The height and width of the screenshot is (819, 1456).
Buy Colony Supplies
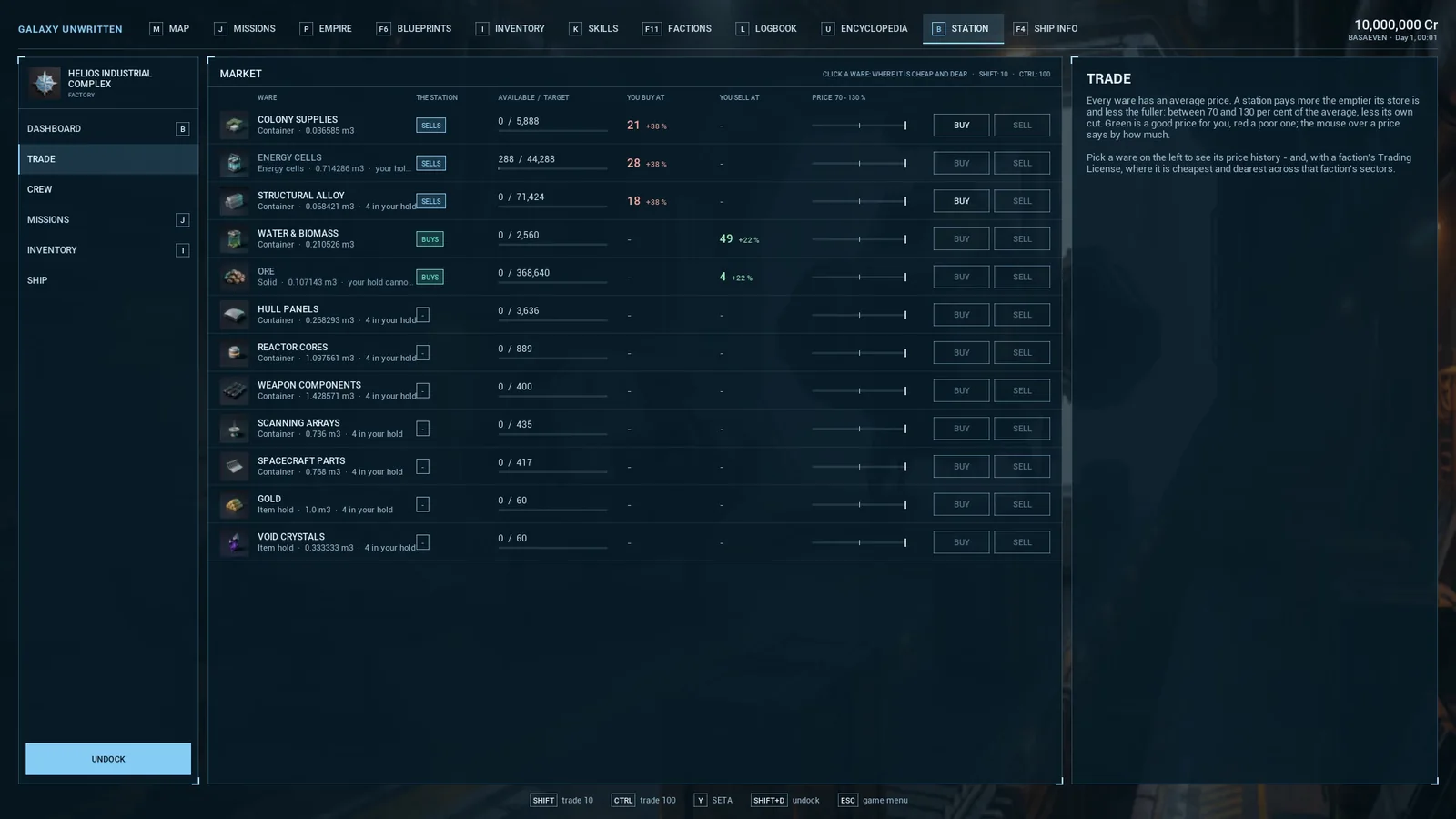coord(961,126)
